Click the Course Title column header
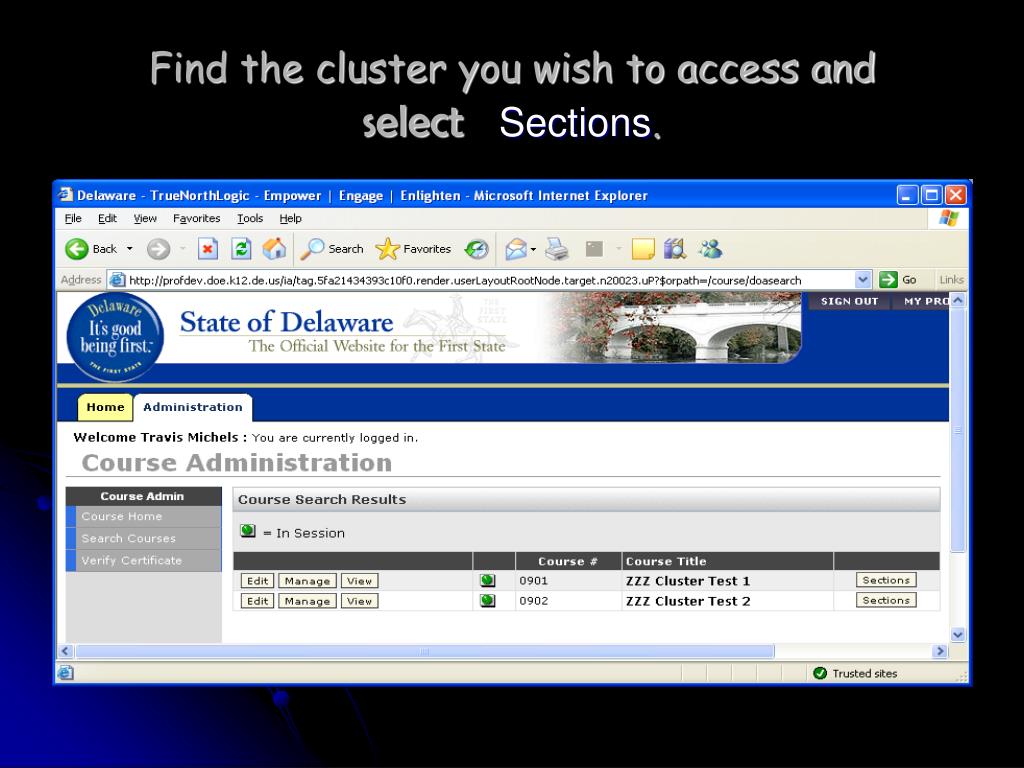Viewport: 1024px width, 768px height. (665, 561)
